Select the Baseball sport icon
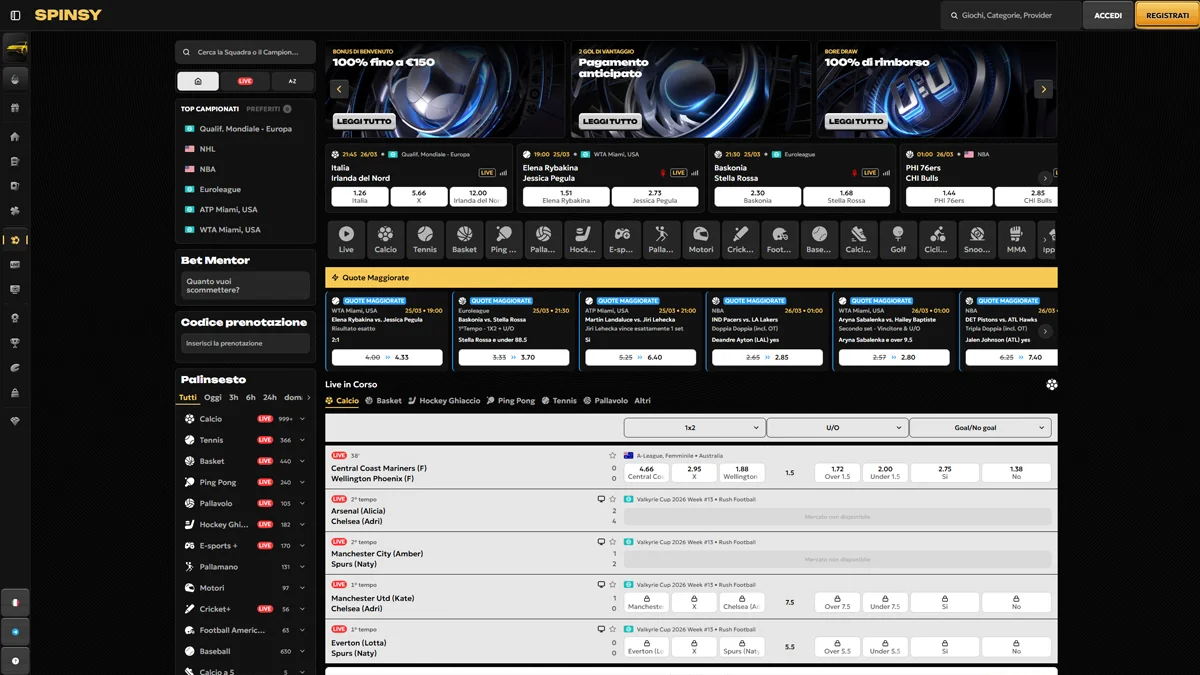 819,239
